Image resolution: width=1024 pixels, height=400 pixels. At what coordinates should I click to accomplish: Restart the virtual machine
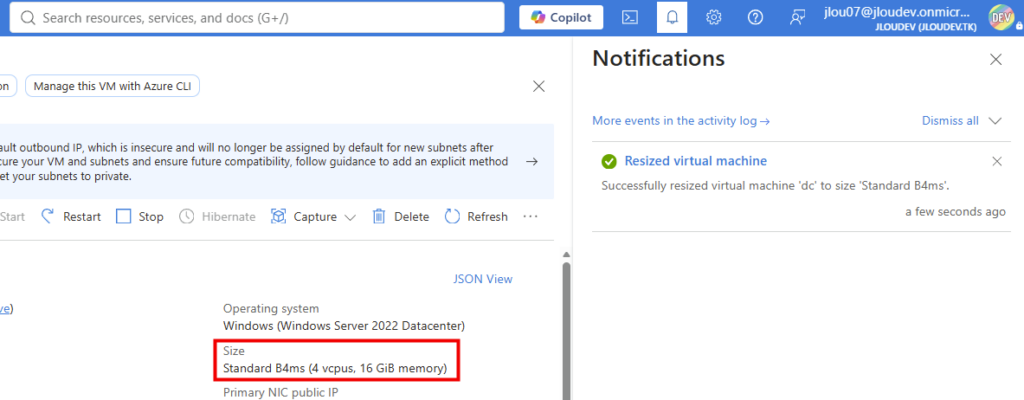[x=71, y=217]
